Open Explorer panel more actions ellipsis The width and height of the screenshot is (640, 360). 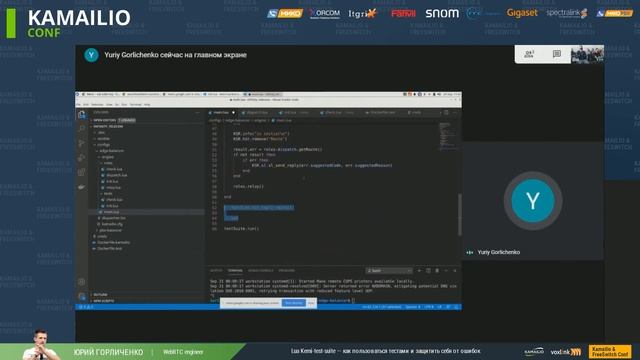pyautogui.click(x=198, y=113)
